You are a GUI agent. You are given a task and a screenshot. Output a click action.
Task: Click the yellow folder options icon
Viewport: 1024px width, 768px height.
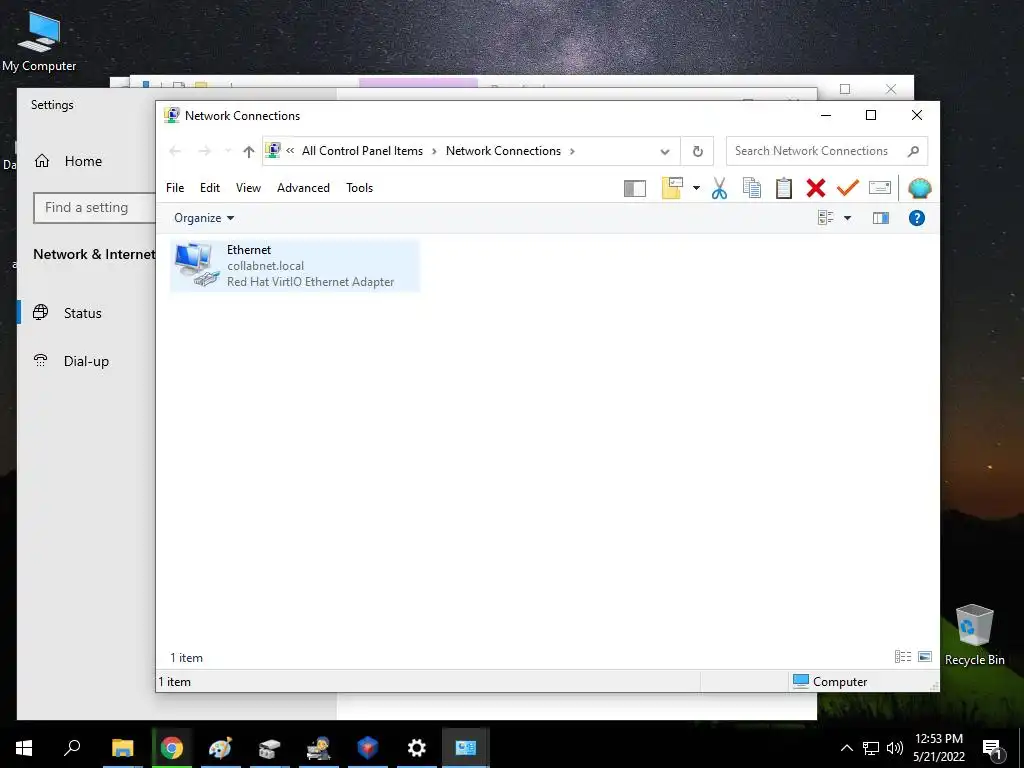672,188
